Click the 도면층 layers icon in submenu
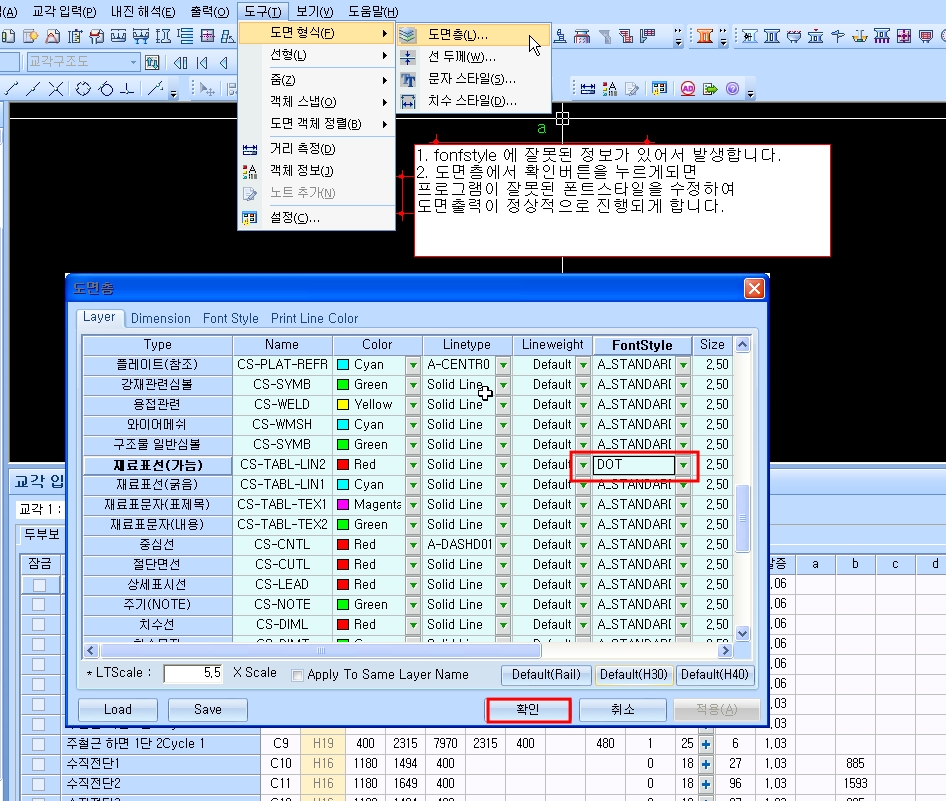 408,35
